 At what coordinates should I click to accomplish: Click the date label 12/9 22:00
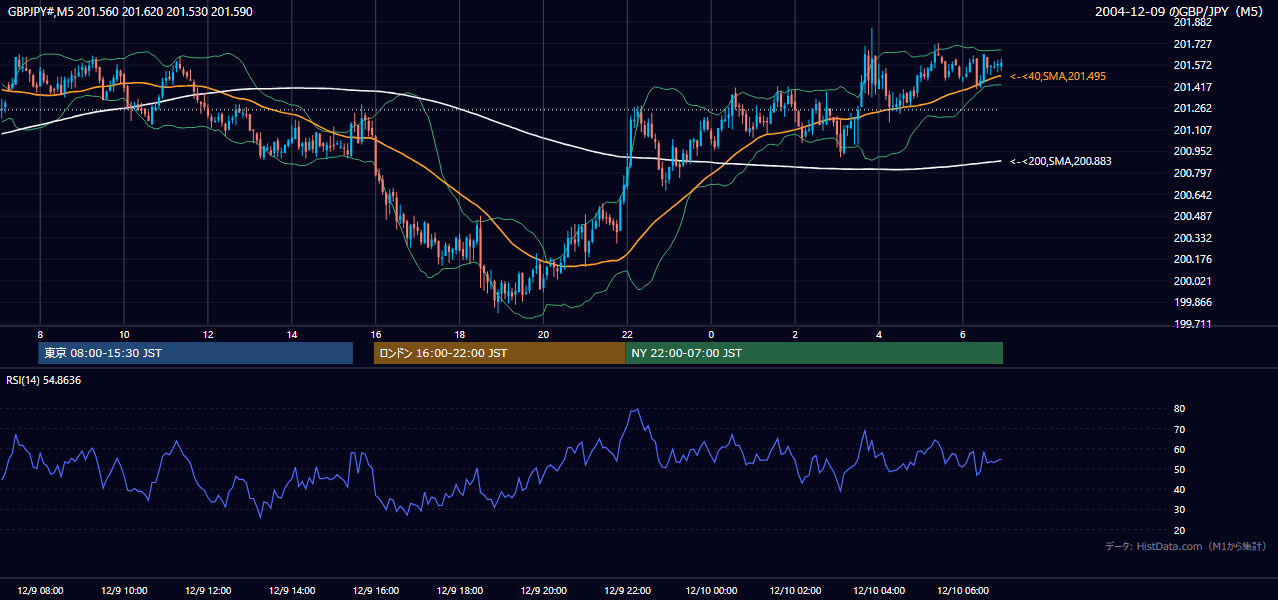(x=627, y=590)
